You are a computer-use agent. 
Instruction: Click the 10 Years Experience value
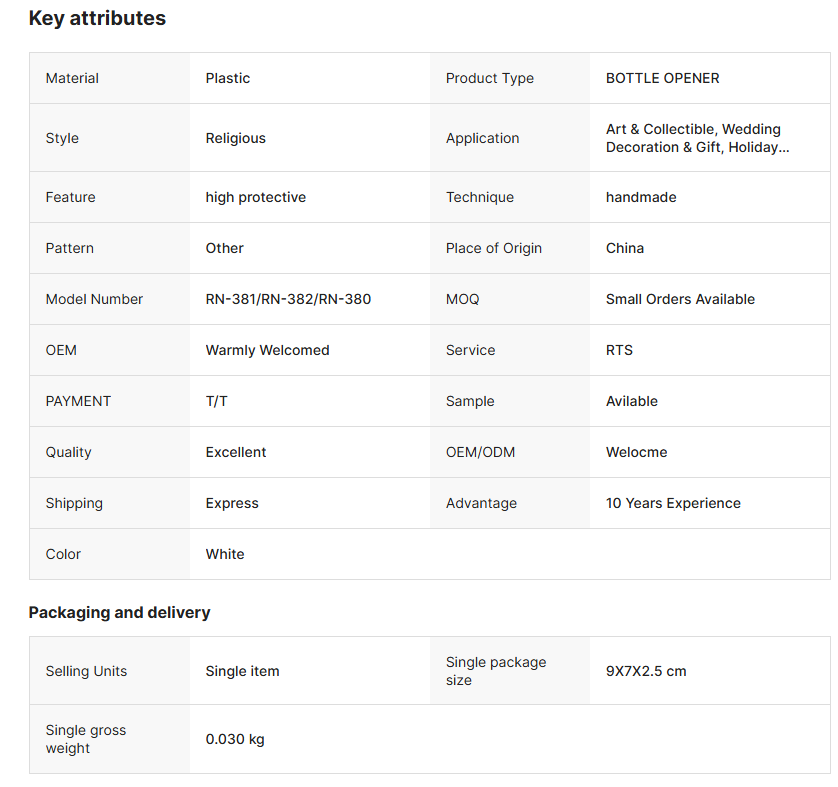673,503
